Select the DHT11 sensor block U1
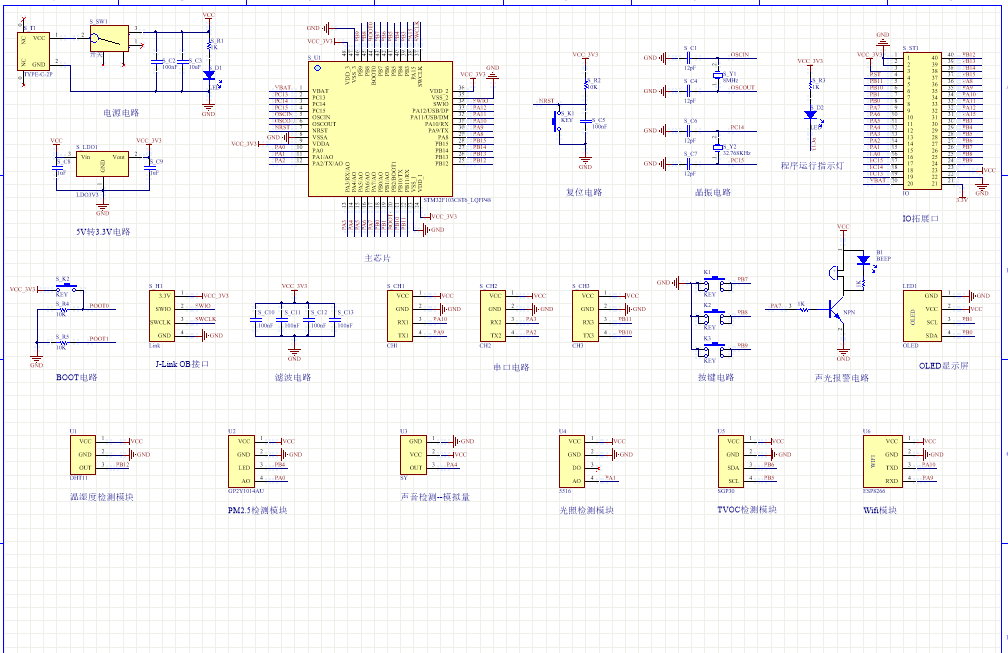This screenshot has height=653, width=1008. point(85,453)
